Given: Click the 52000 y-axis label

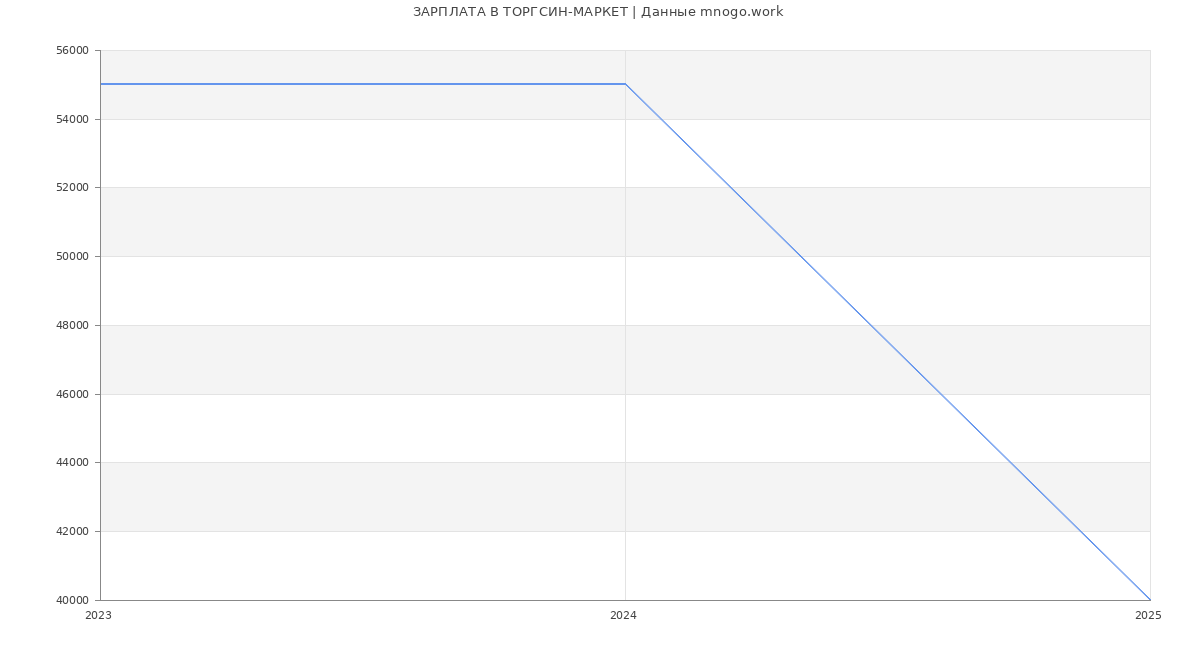Looking at the screenshot, I should pos(72,188).
